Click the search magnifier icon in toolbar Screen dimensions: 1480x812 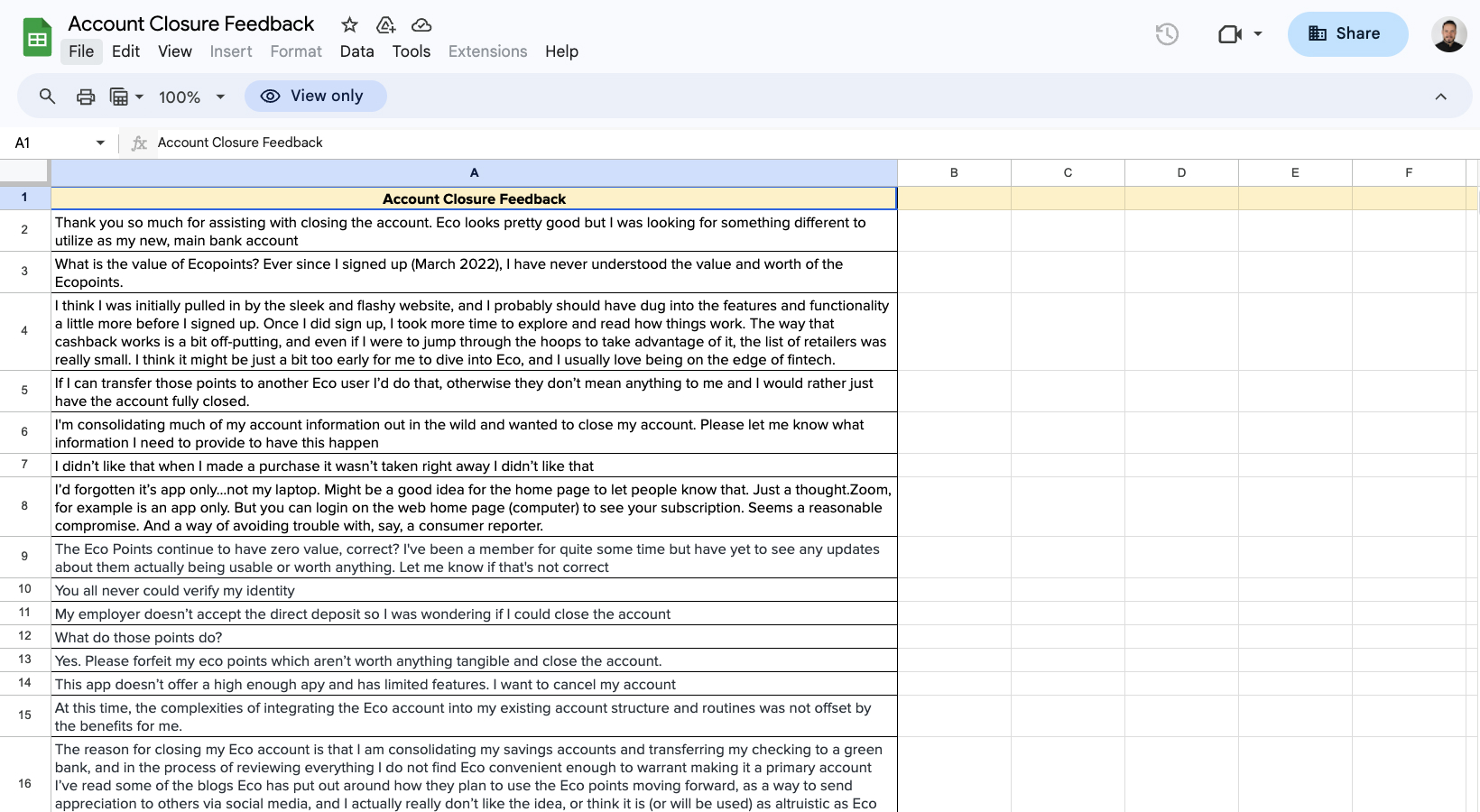tap(48, 96)
